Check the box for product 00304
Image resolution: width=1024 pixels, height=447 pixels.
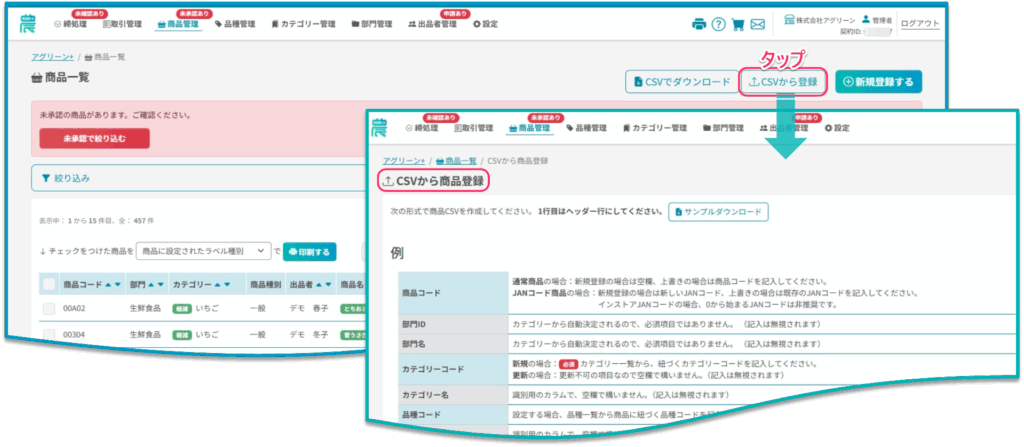[x=49, y=335]
